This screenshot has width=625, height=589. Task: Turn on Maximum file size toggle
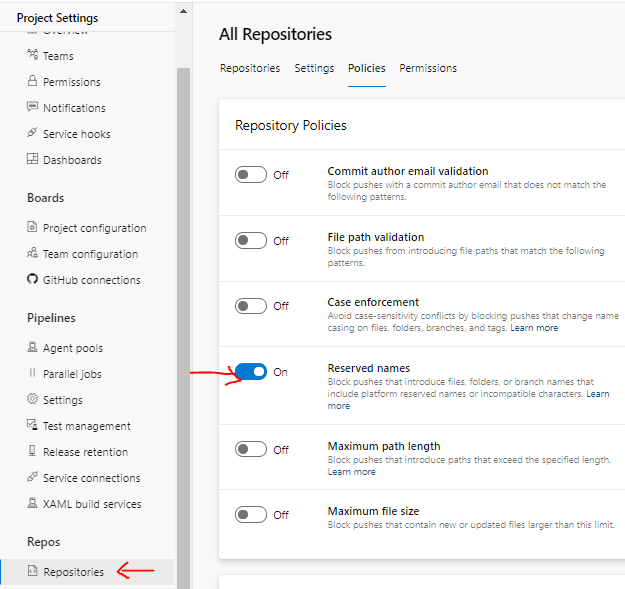(251, 514)
